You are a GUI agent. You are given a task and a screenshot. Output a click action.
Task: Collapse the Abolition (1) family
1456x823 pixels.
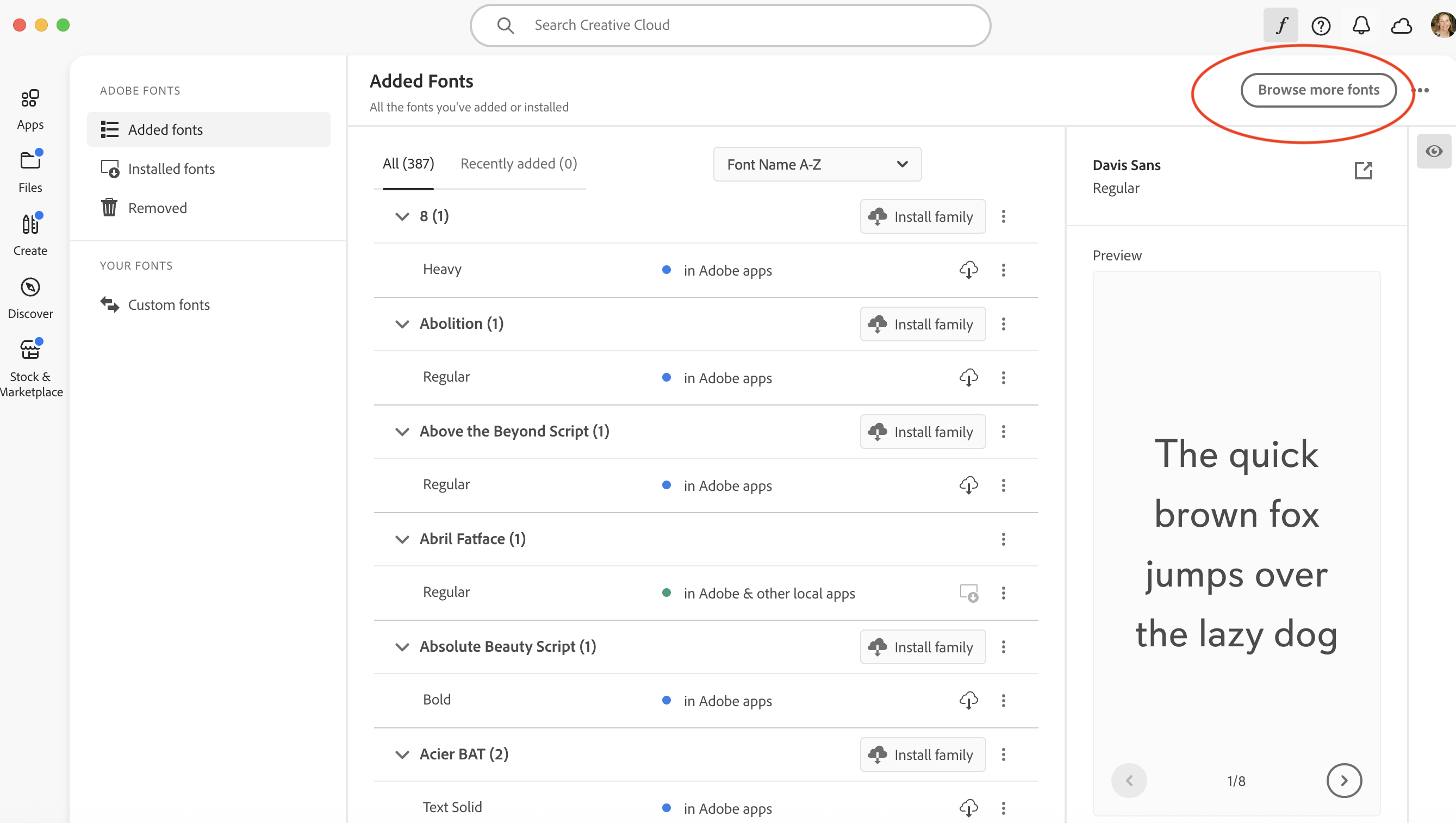pyautogui.click(x=402, y=324)
